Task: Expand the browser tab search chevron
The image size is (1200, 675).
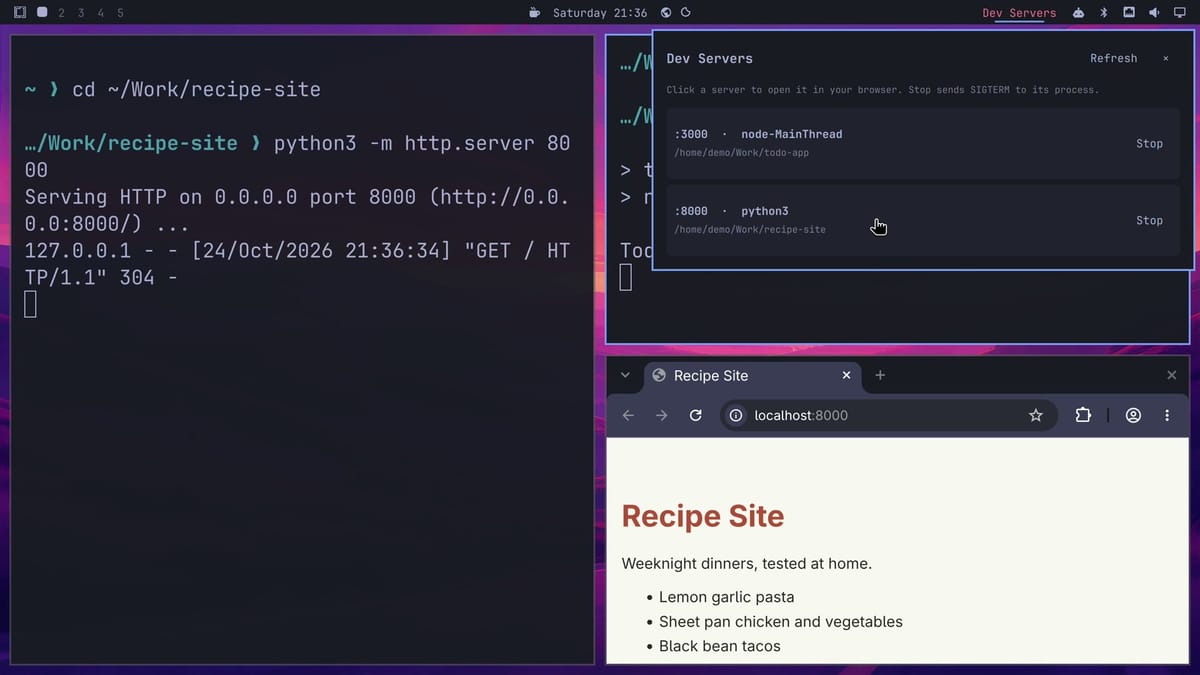Action: click(x=625, y=375)
